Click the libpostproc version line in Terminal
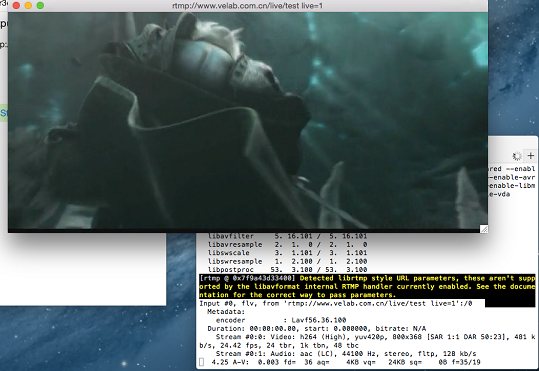 click(287, 270)
